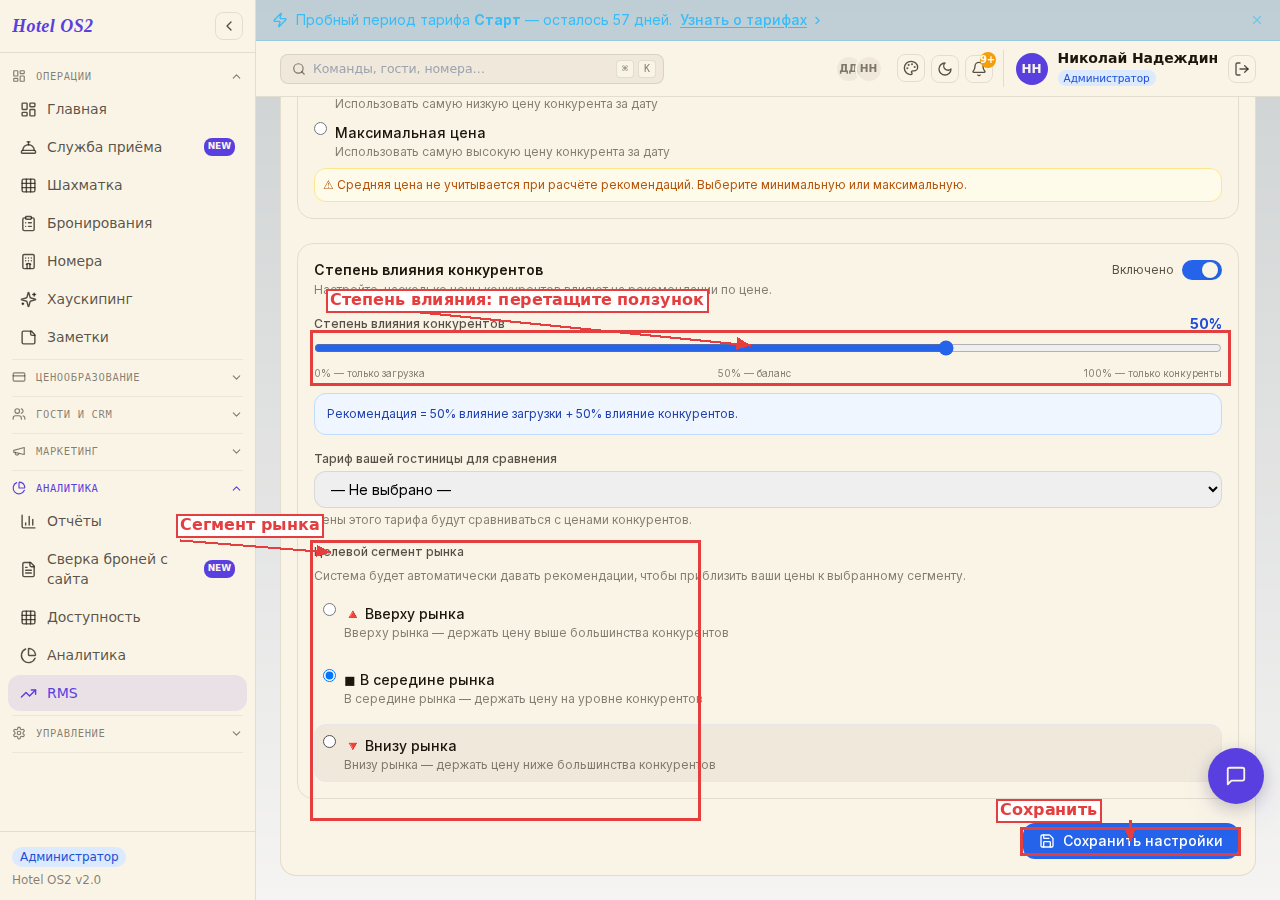Click Сохранить настройки button
Screen dimensions: 1280x900
1131,841
